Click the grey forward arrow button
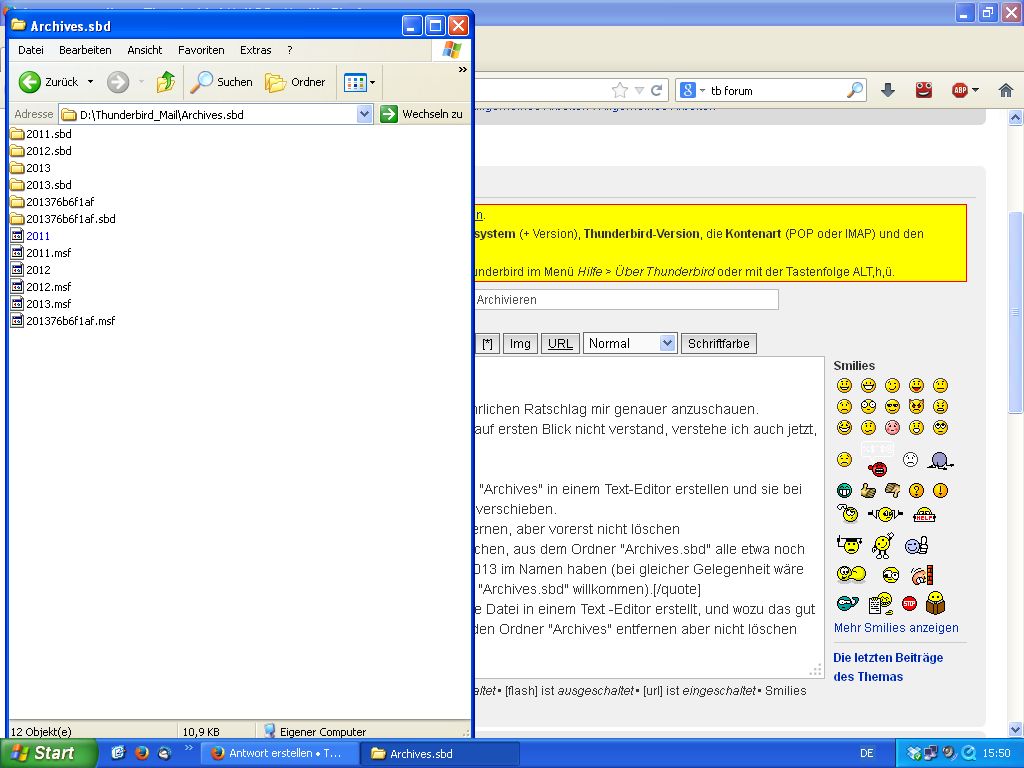 (118, 82)
